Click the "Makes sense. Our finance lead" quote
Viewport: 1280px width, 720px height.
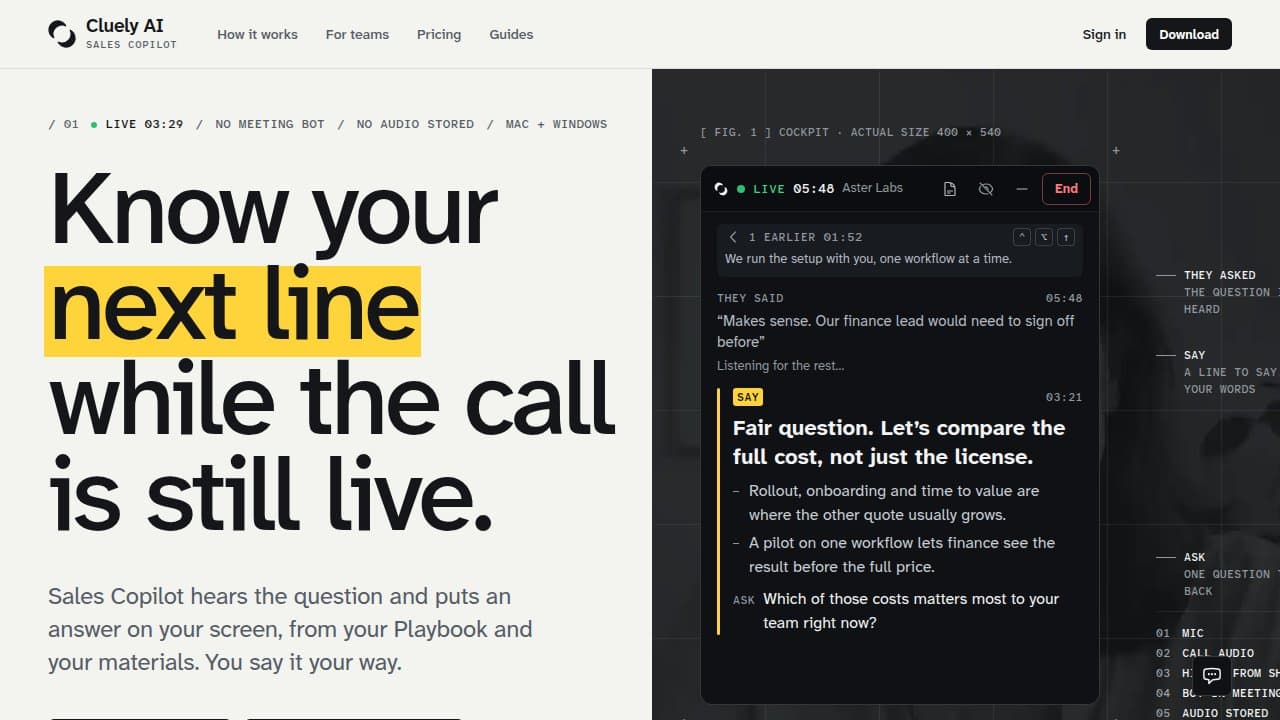[895, 331]
